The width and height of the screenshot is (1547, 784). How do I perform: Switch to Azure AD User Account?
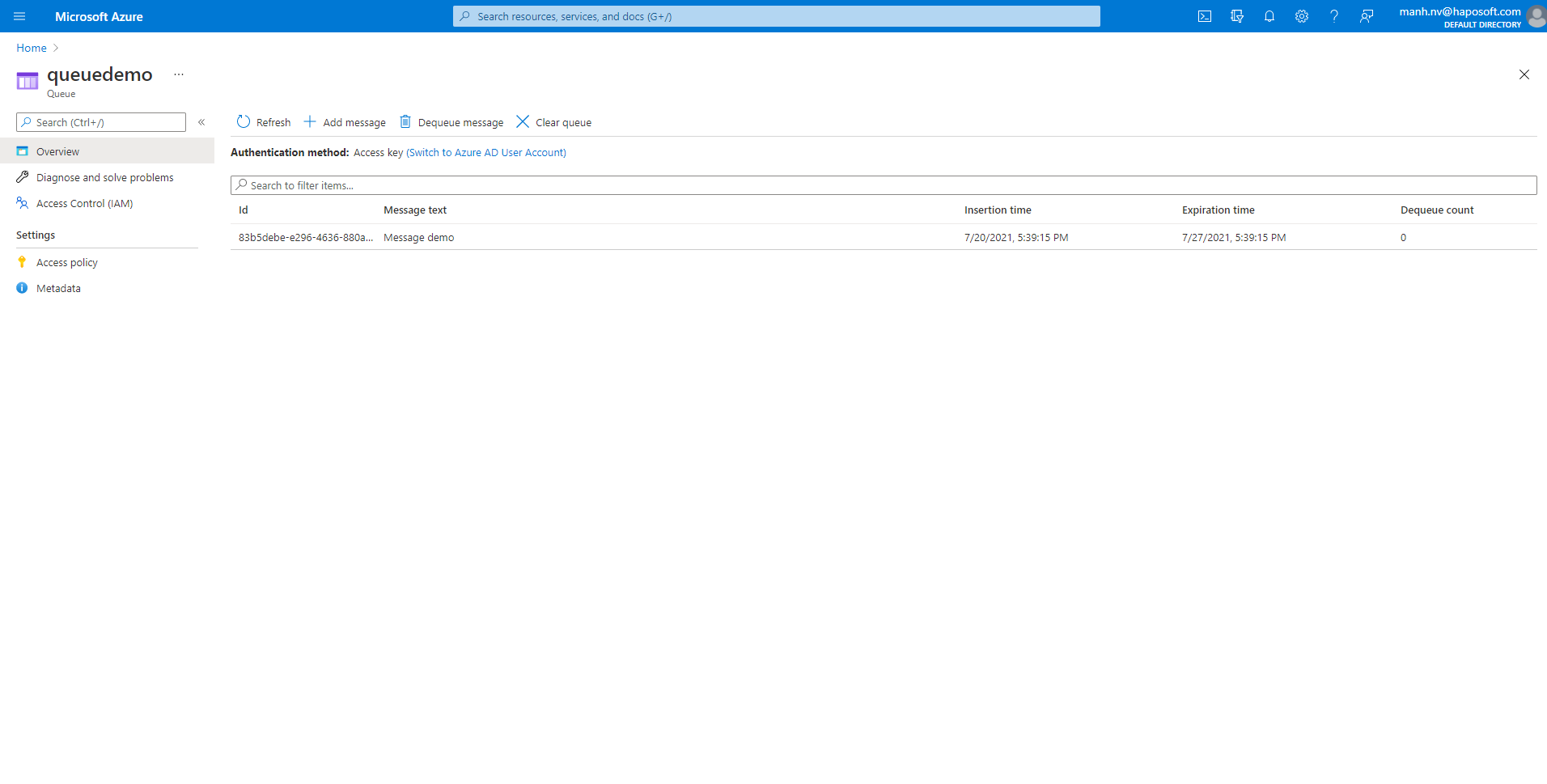pyautogui.click(x=486, y=153)
